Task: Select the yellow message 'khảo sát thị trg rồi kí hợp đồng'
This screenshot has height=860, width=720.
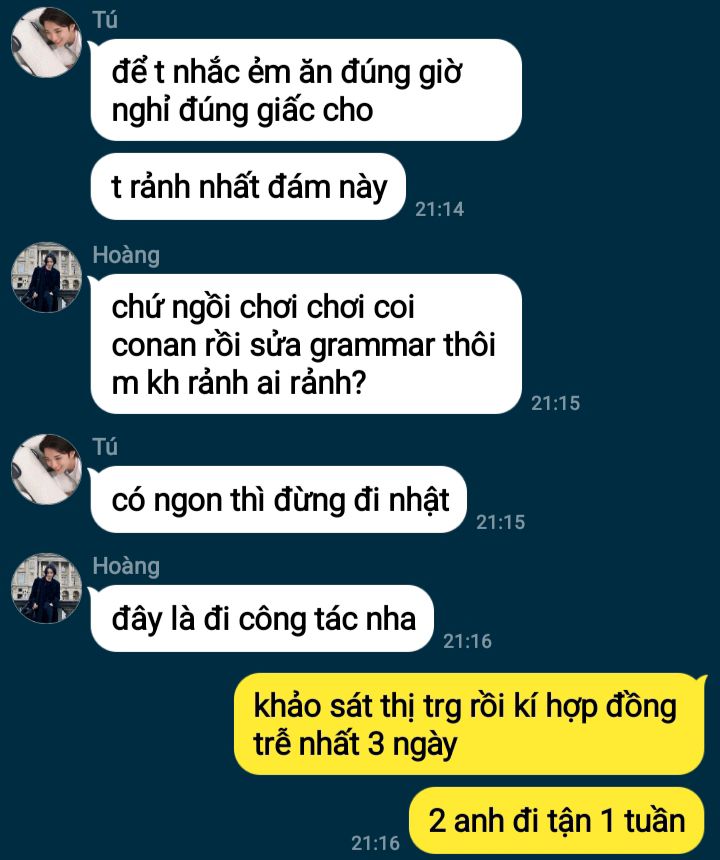Action: (469, 724)
